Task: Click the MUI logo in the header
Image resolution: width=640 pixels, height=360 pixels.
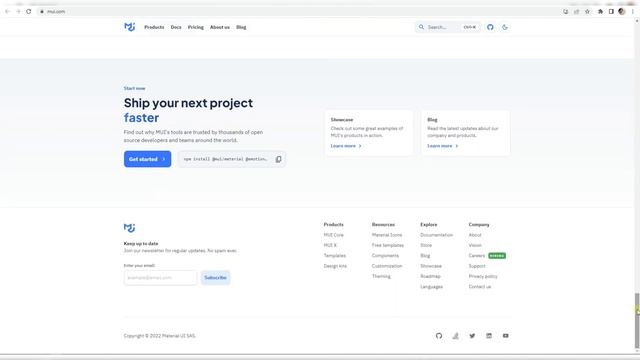Action: click(129, 27)
